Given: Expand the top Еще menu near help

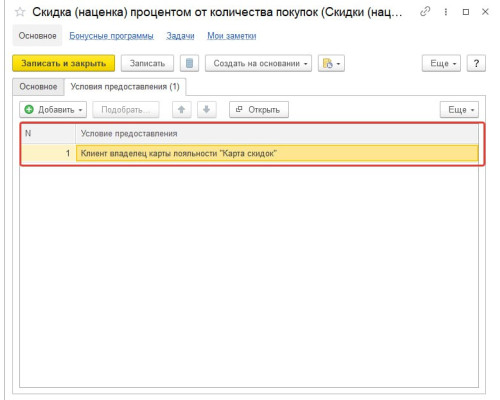Looking at the screenshot, I should [441, 63].
